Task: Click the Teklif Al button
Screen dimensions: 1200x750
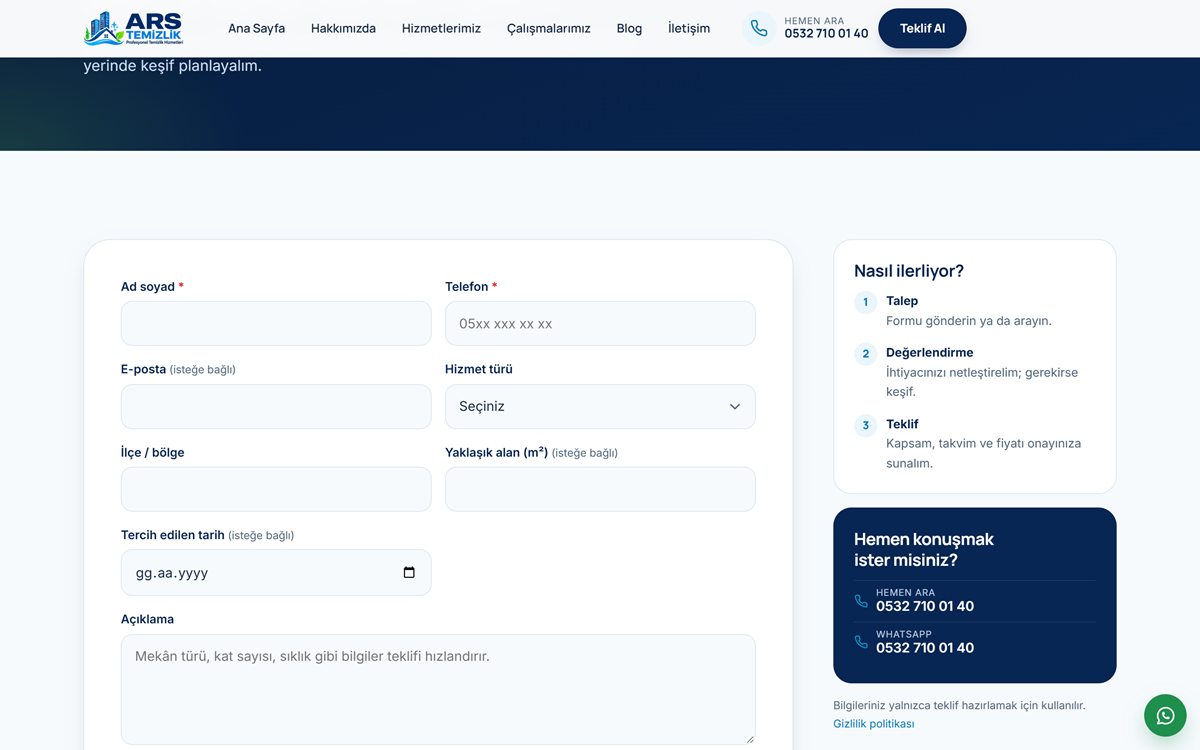Action: [922, 28]
